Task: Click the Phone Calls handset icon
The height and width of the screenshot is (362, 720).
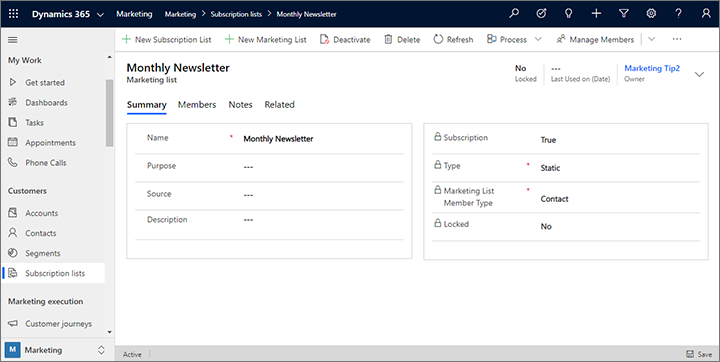Action: pyautogui.click(x=13, y=163)
